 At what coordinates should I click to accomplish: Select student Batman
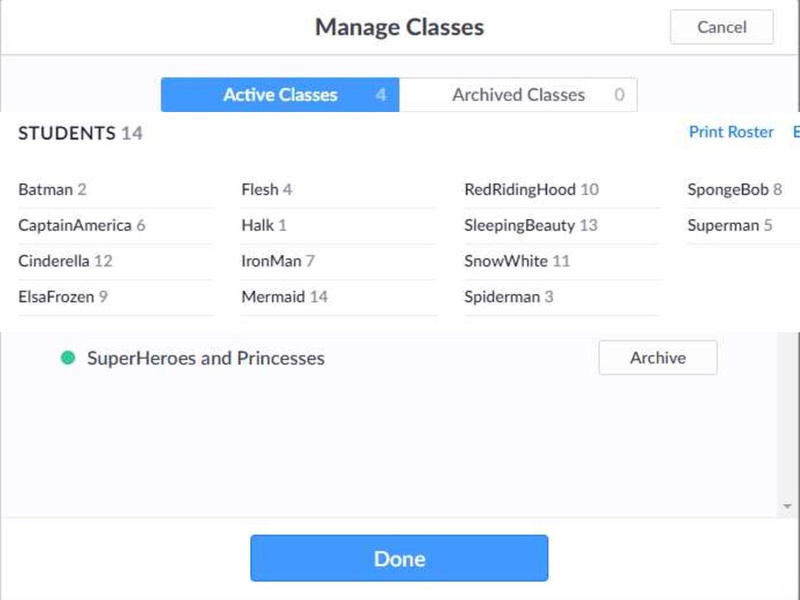pos(46,189)
